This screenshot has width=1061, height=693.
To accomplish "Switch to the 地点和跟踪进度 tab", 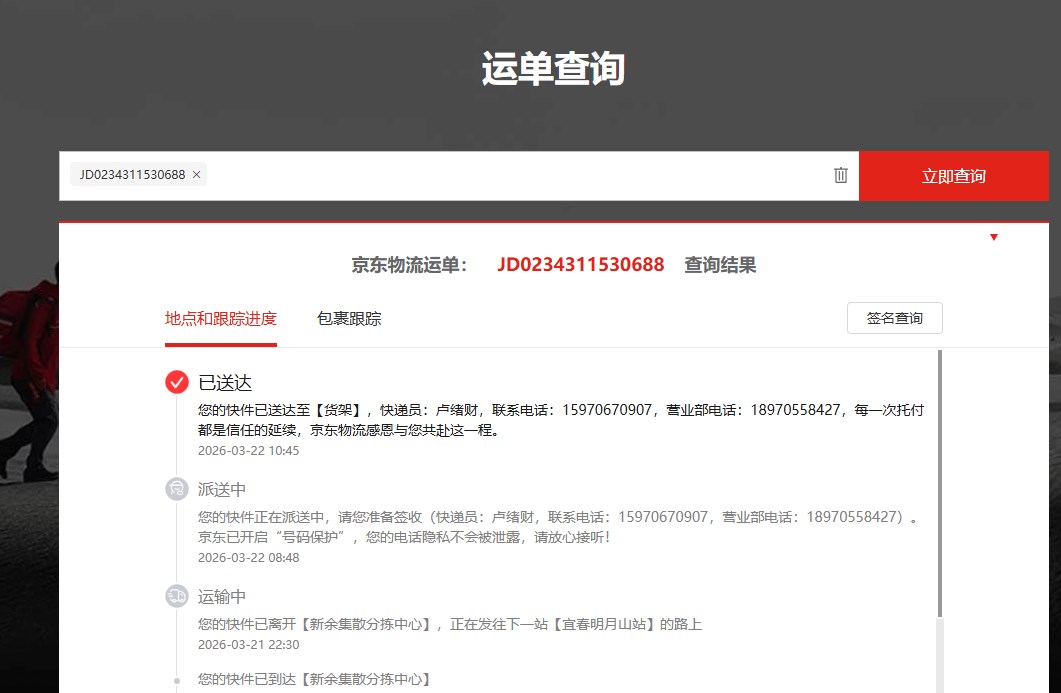I will click(x=221, y=319).
